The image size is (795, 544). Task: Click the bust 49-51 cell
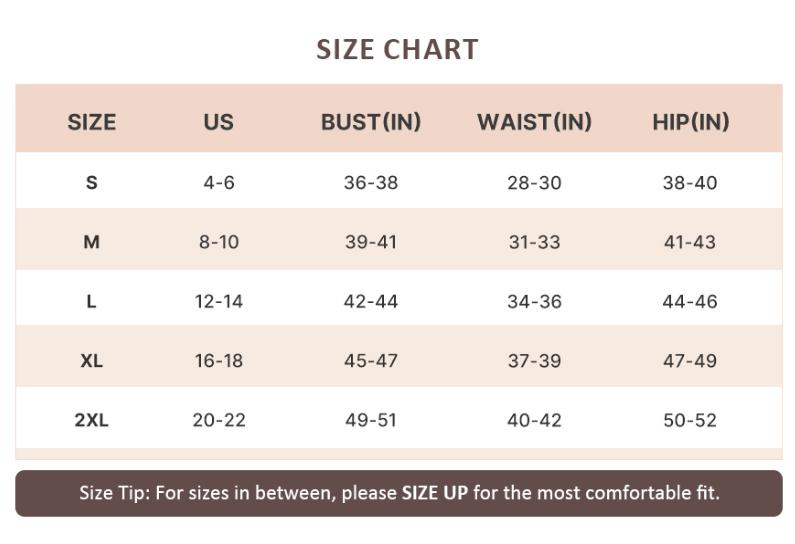pyautogui.click(x=371, y=420)
